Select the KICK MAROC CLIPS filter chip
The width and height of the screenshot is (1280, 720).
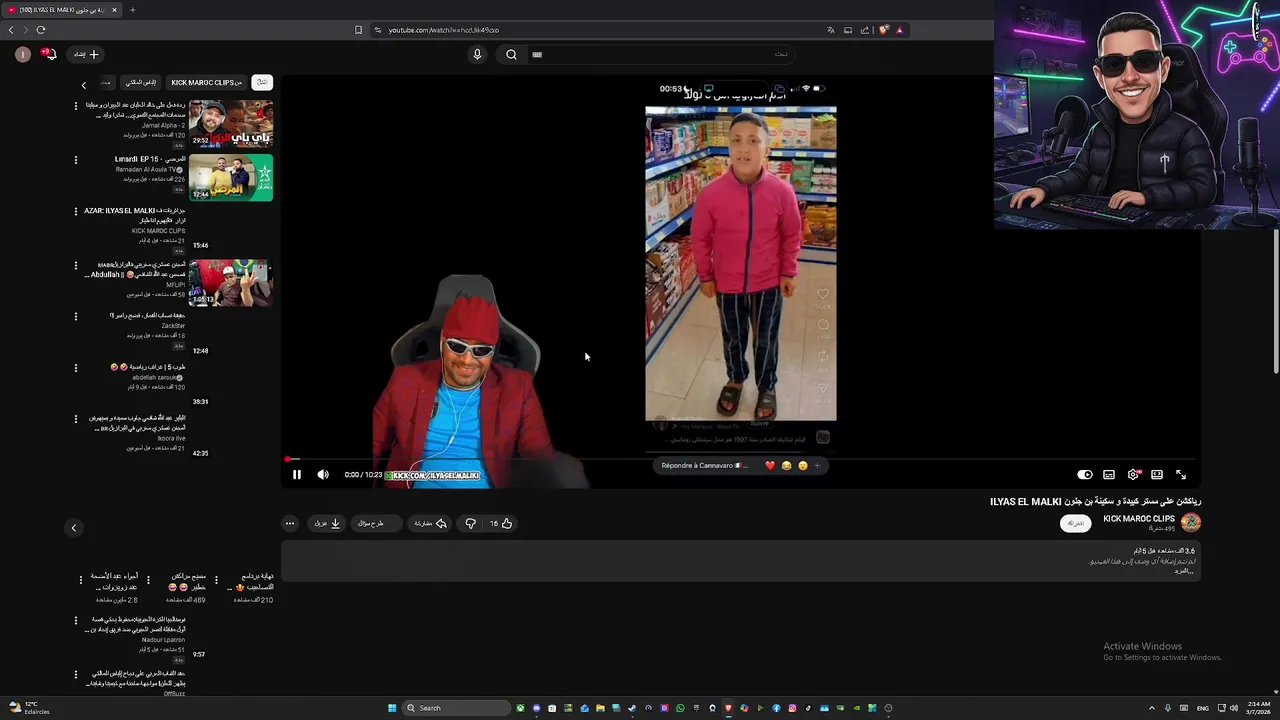coord(206,82)
